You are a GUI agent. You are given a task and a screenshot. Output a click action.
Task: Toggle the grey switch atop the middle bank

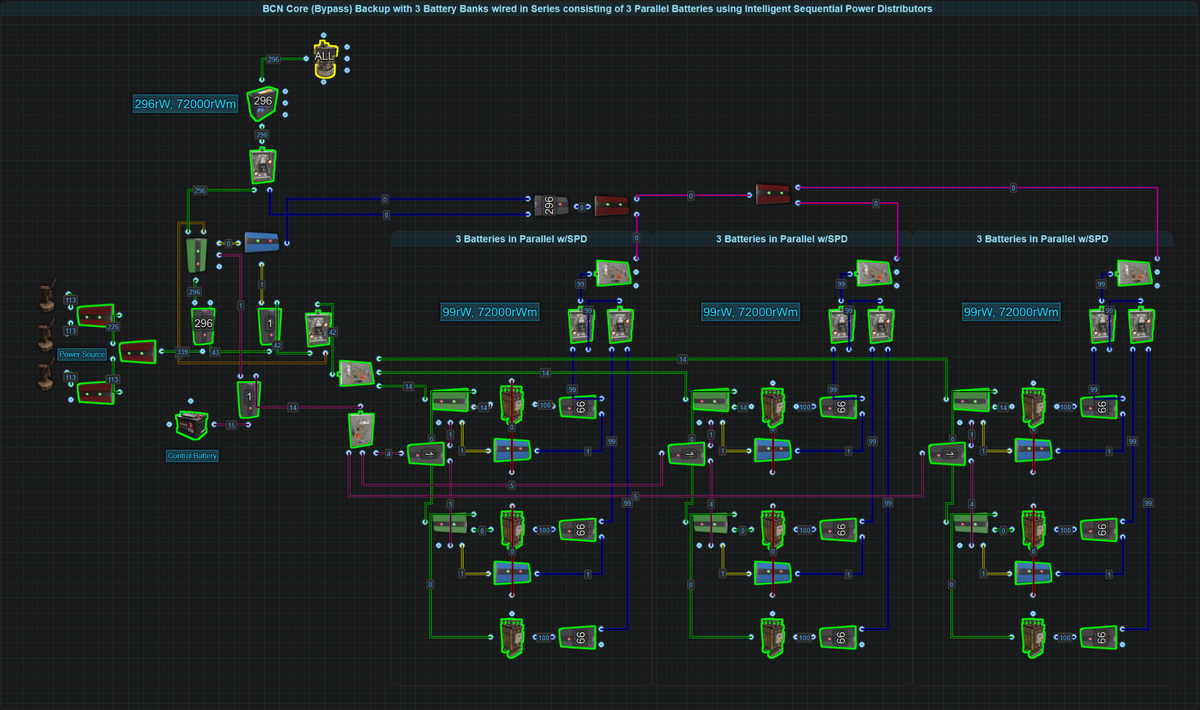click(x=873, y=272)
